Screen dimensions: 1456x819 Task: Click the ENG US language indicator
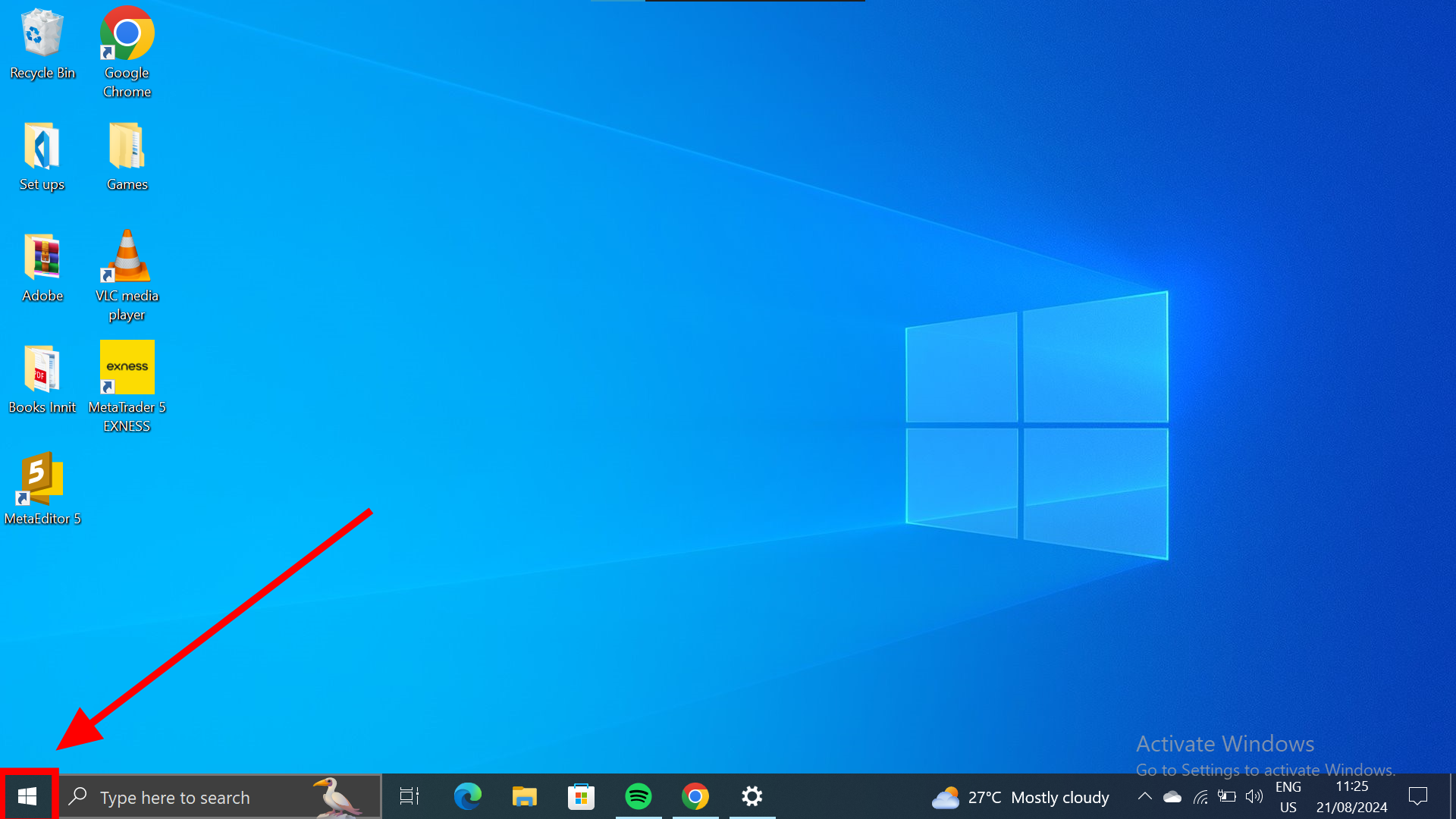(x=1288, y=797)
